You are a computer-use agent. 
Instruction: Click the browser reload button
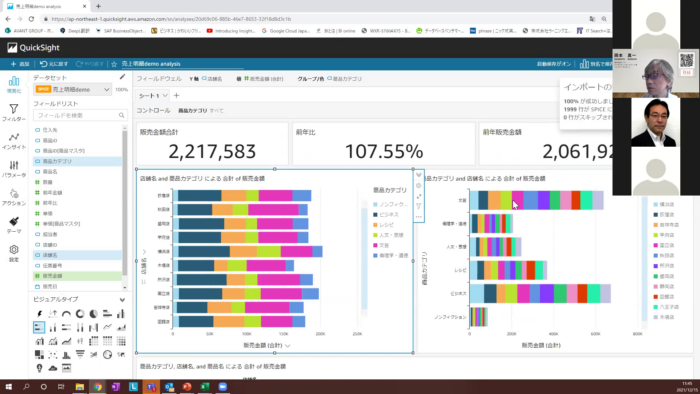[x=31, y=19]
